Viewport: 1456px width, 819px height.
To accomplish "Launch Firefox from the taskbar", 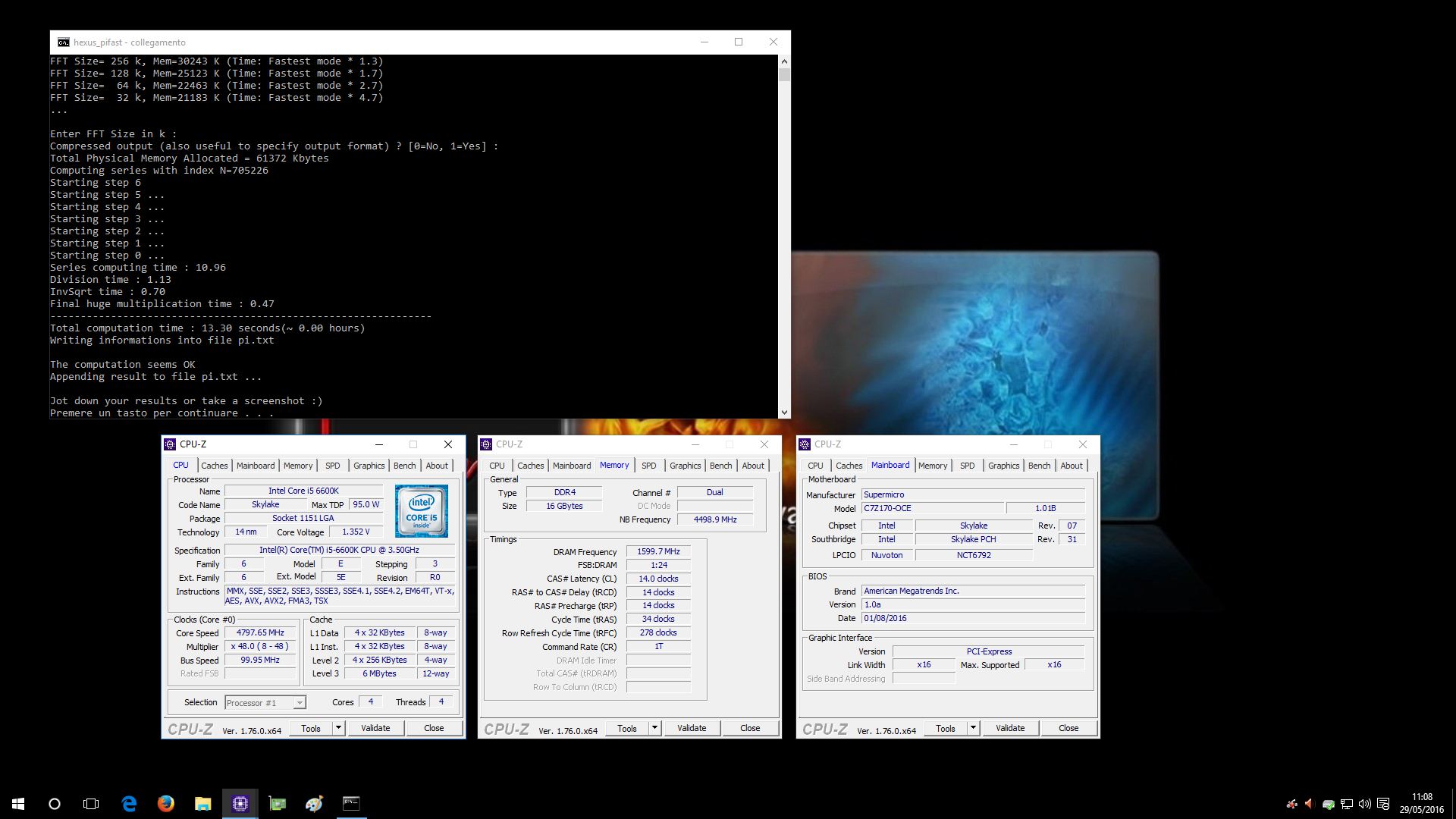I will tap(165, 804).
